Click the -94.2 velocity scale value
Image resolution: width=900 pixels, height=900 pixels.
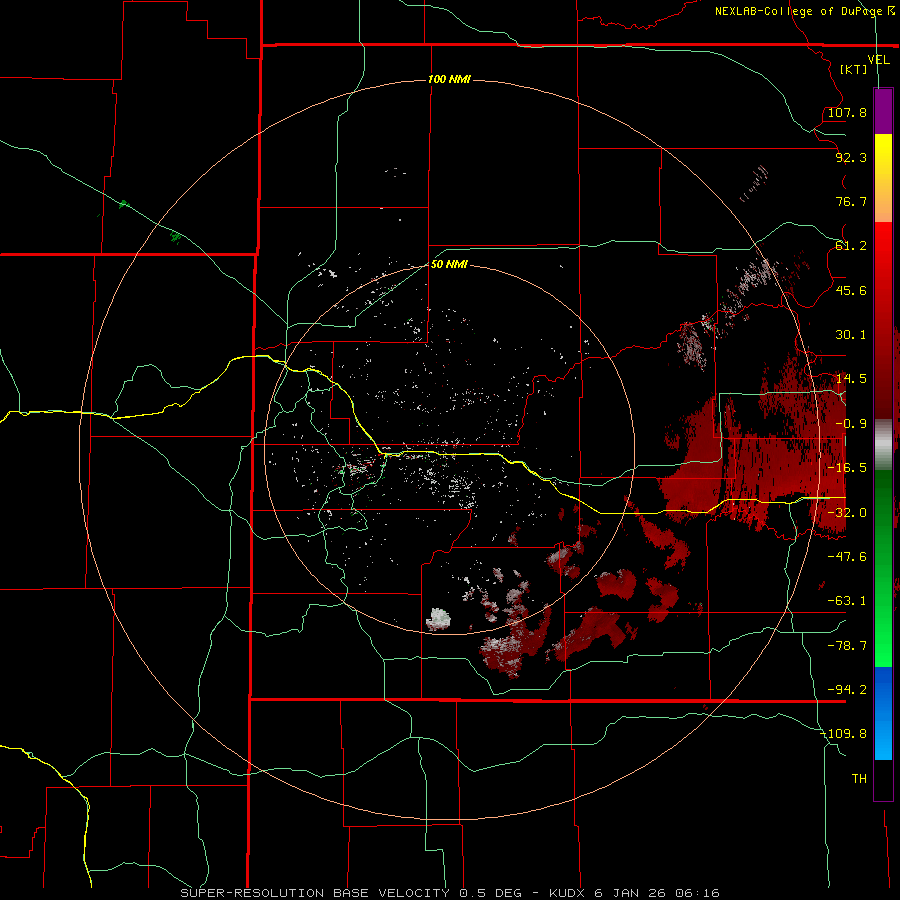point(847,690)
